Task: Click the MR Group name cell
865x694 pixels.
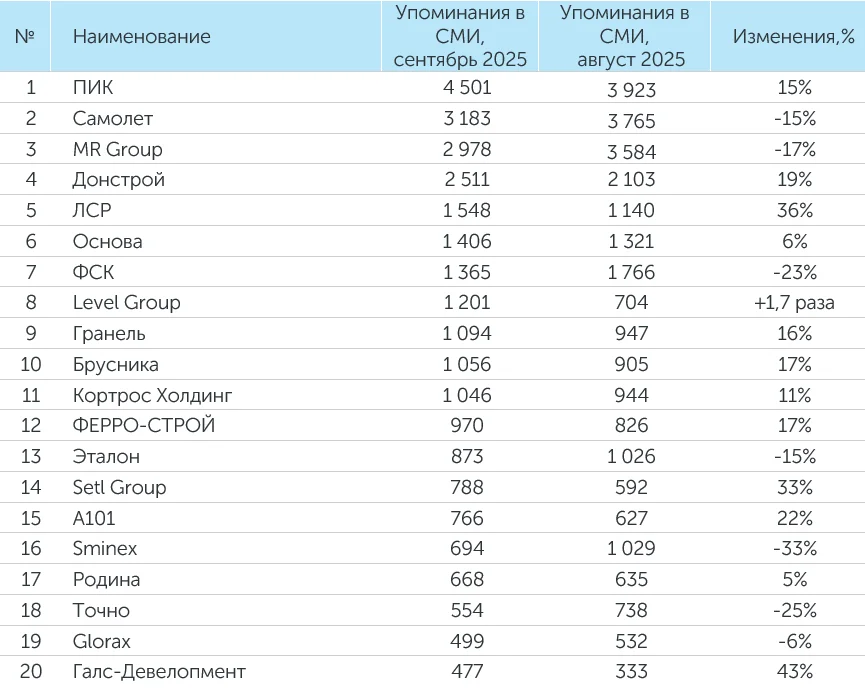Action: (x=117, y=150)
